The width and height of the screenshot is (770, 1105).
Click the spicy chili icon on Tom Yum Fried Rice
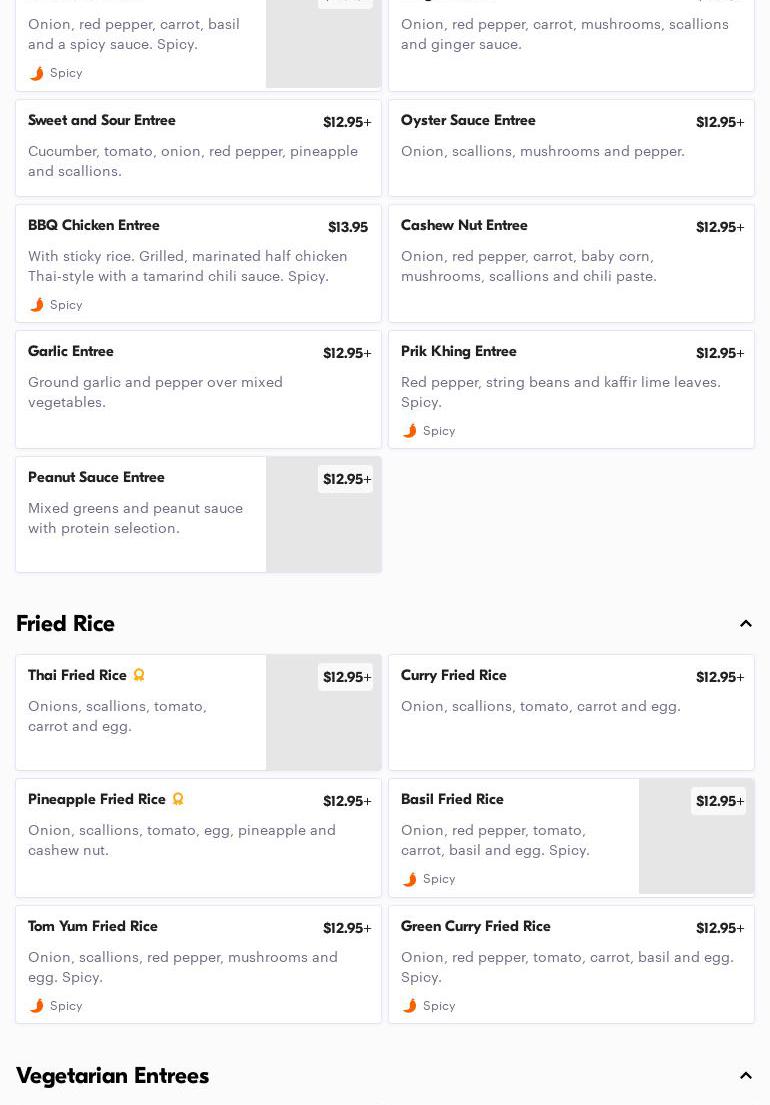point(37,1006)
